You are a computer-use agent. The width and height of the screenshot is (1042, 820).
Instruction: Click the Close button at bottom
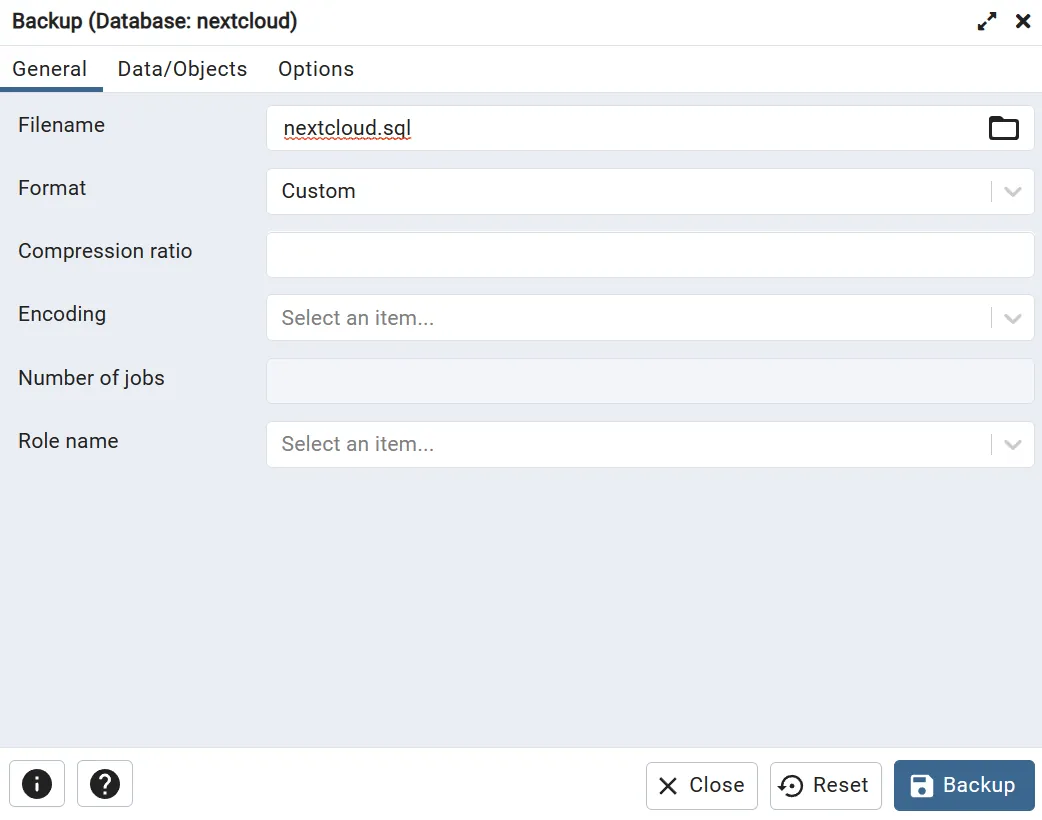702,785
